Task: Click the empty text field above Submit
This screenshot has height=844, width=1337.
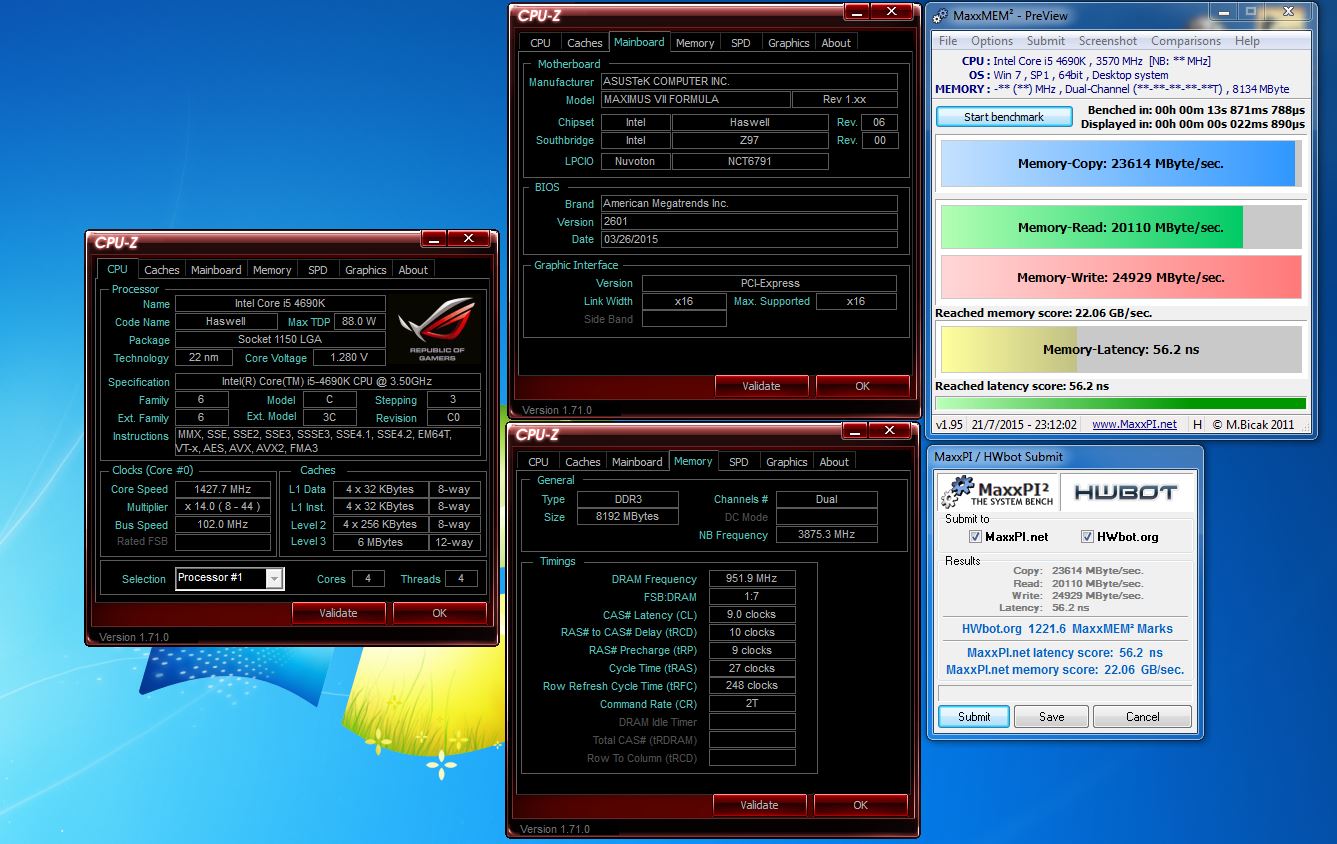Action: click(x=1064, y=693)
